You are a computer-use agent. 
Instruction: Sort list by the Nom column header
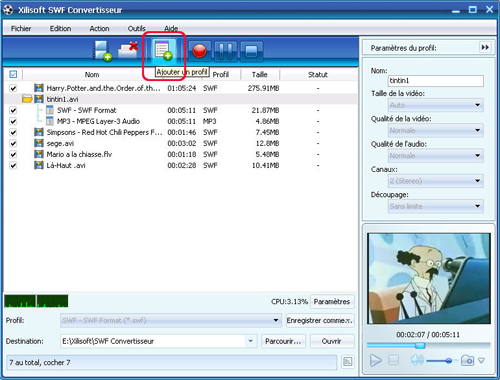pyautogui.click(x=92, y=74)
